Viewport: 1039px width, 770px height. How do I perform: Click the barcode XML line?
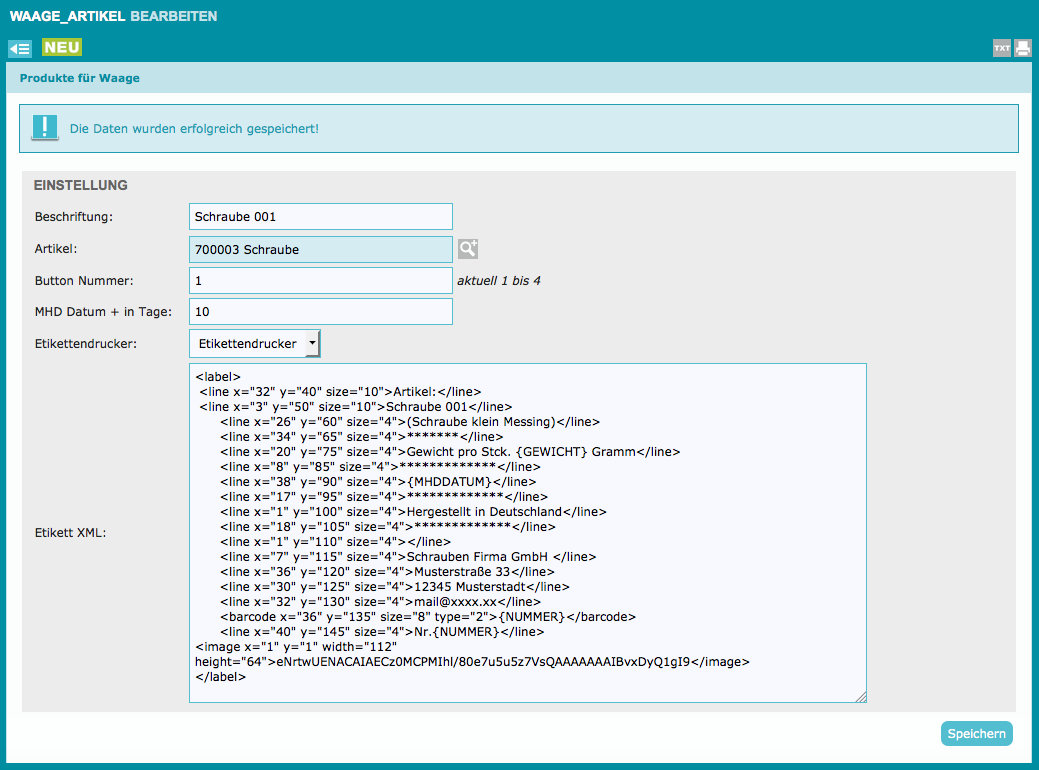428,617
